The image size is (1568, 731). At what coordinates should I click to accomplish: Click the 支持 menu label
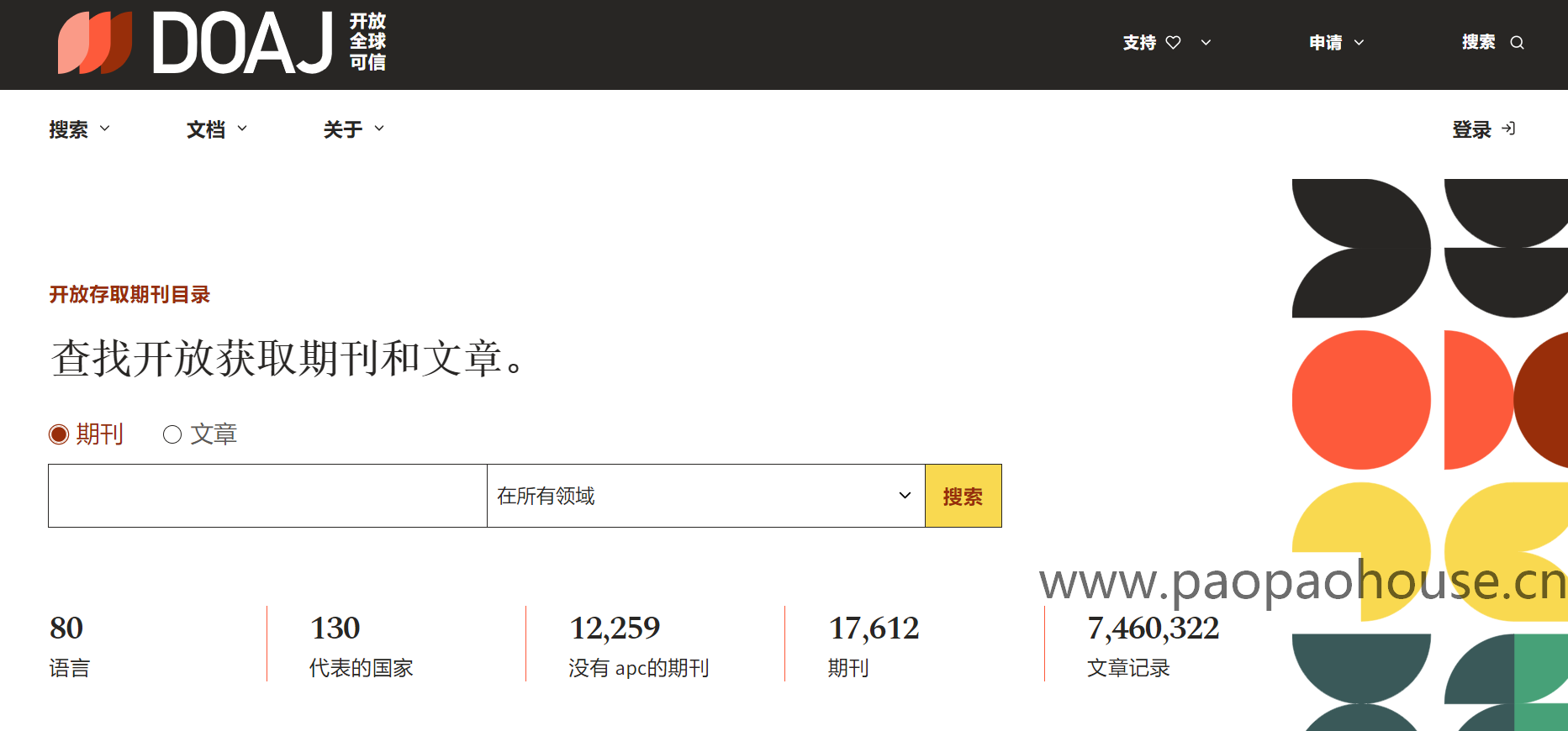(x=1139, y=42)
